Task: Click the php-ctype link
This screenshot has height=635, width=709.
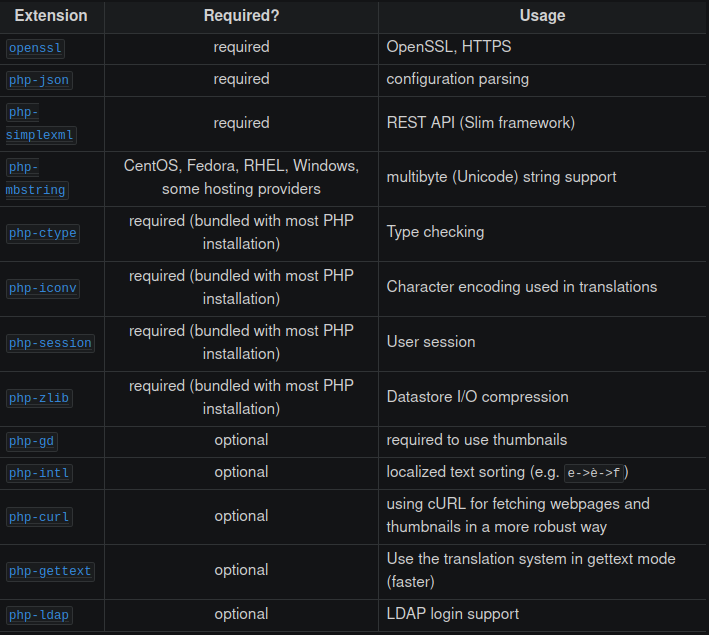Action: 42,233
